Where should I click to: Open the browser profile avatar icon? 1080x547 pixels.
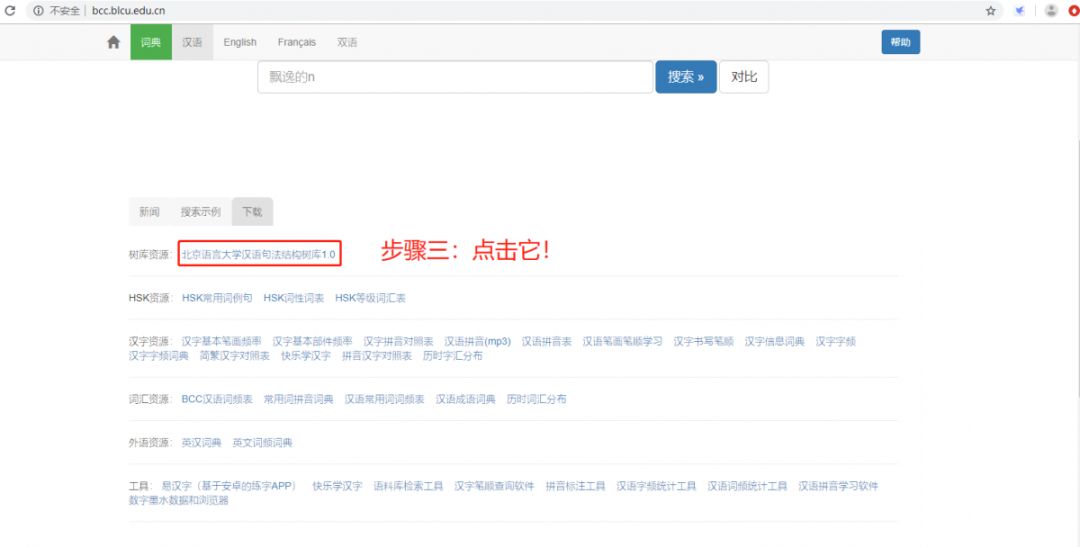[1051, 11]
